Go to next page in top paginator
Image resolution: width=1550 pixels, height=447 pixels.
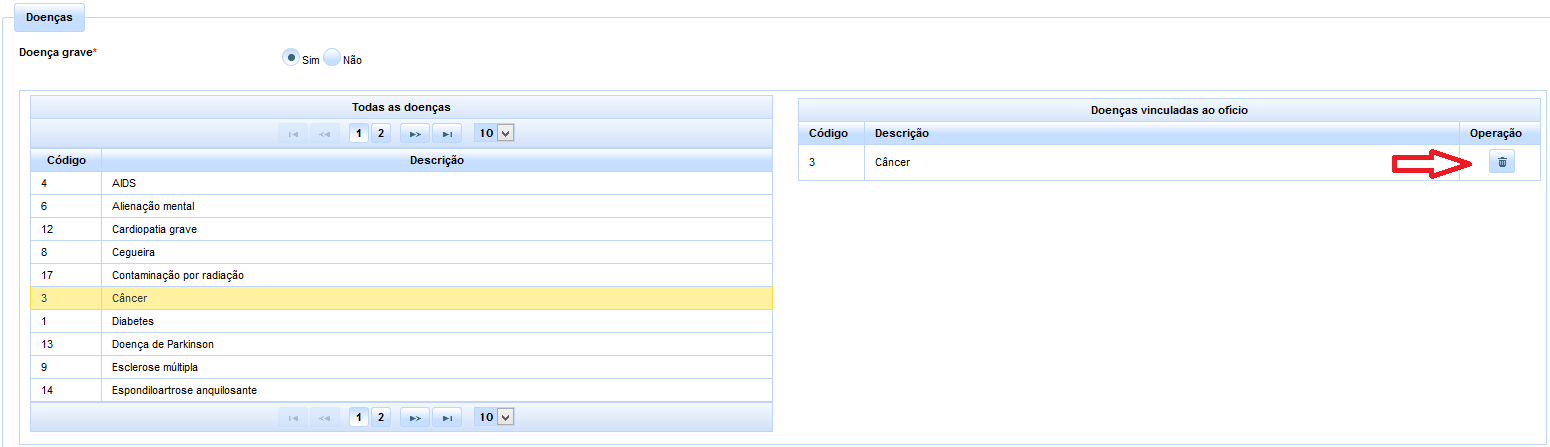click(414, 133)
